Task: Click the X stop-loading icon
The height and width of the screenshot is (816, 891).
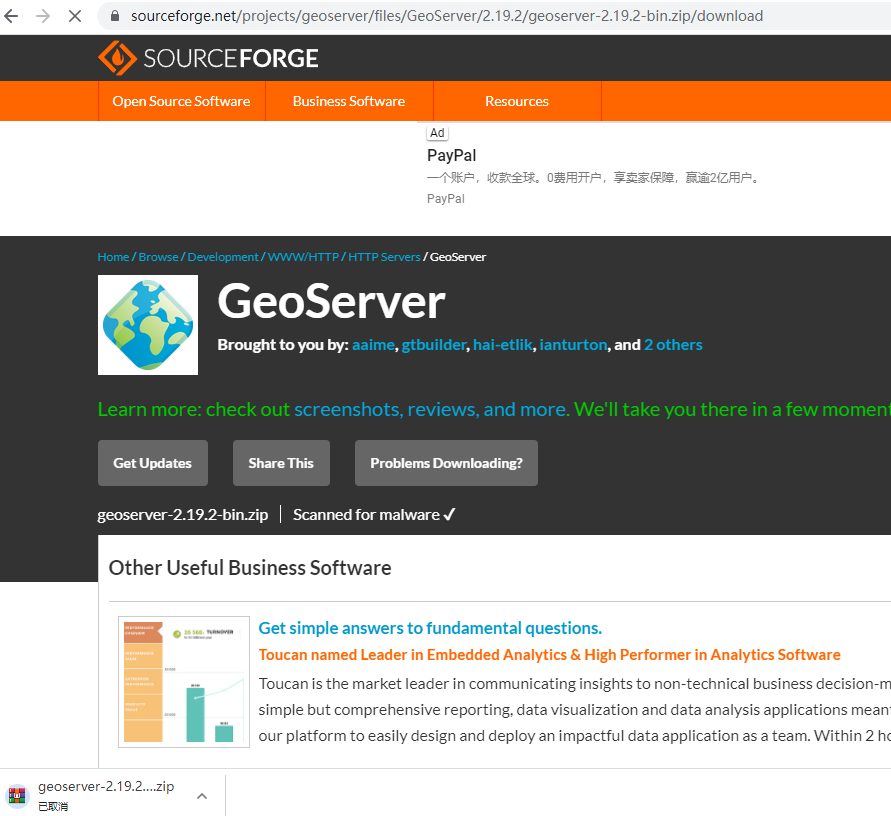Action: [x=76, y=16]
